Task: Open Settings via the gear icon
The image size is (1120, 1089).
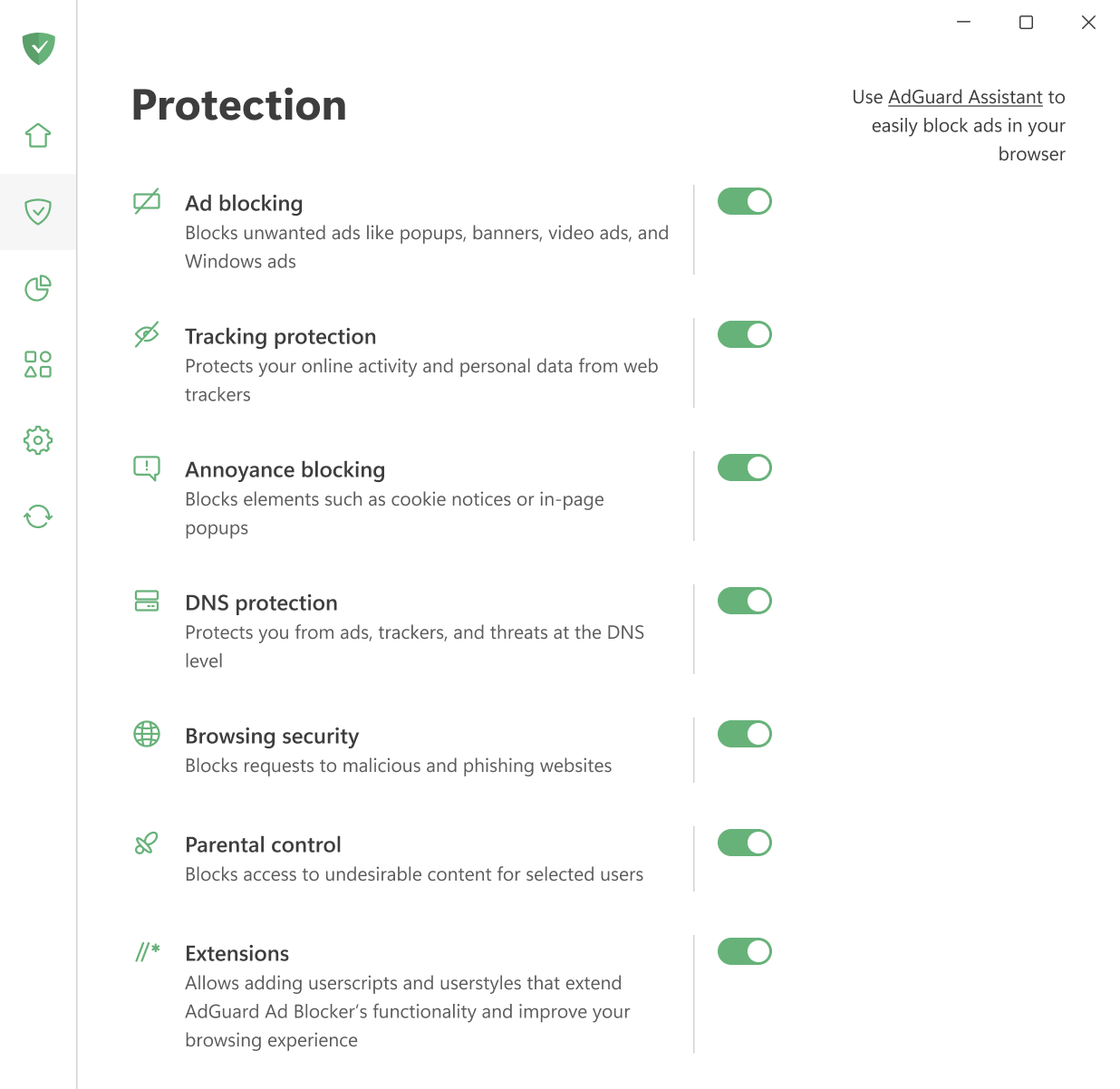Action: (37, 440)
